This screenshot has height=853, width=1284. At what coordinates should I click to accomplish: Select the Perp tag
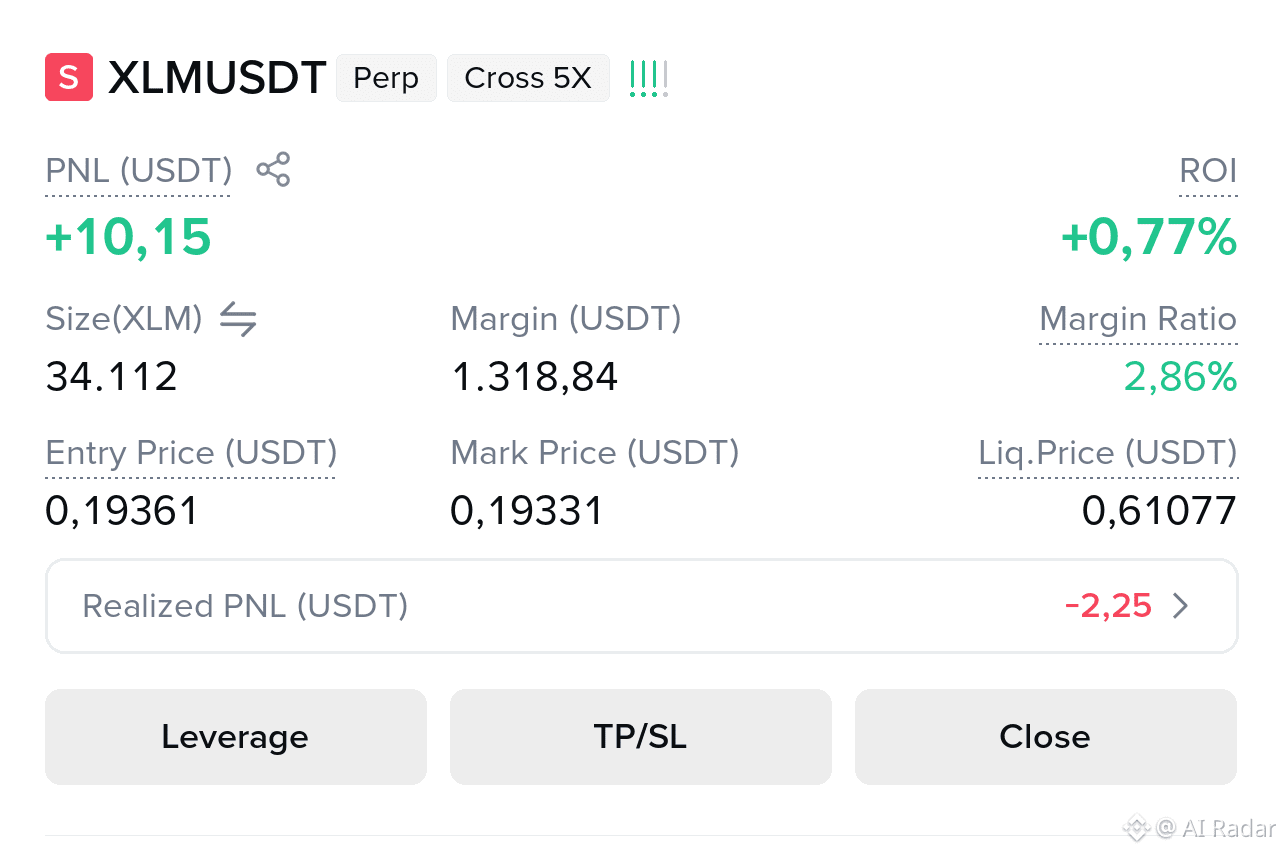point(386,78)
